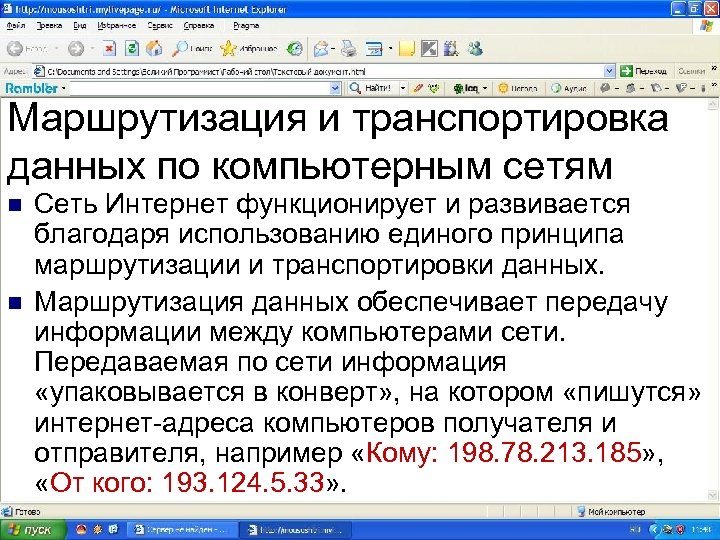Click the green bug icon on Rambler bar
This screenshot has width=720, height=540.
point(434,88)
